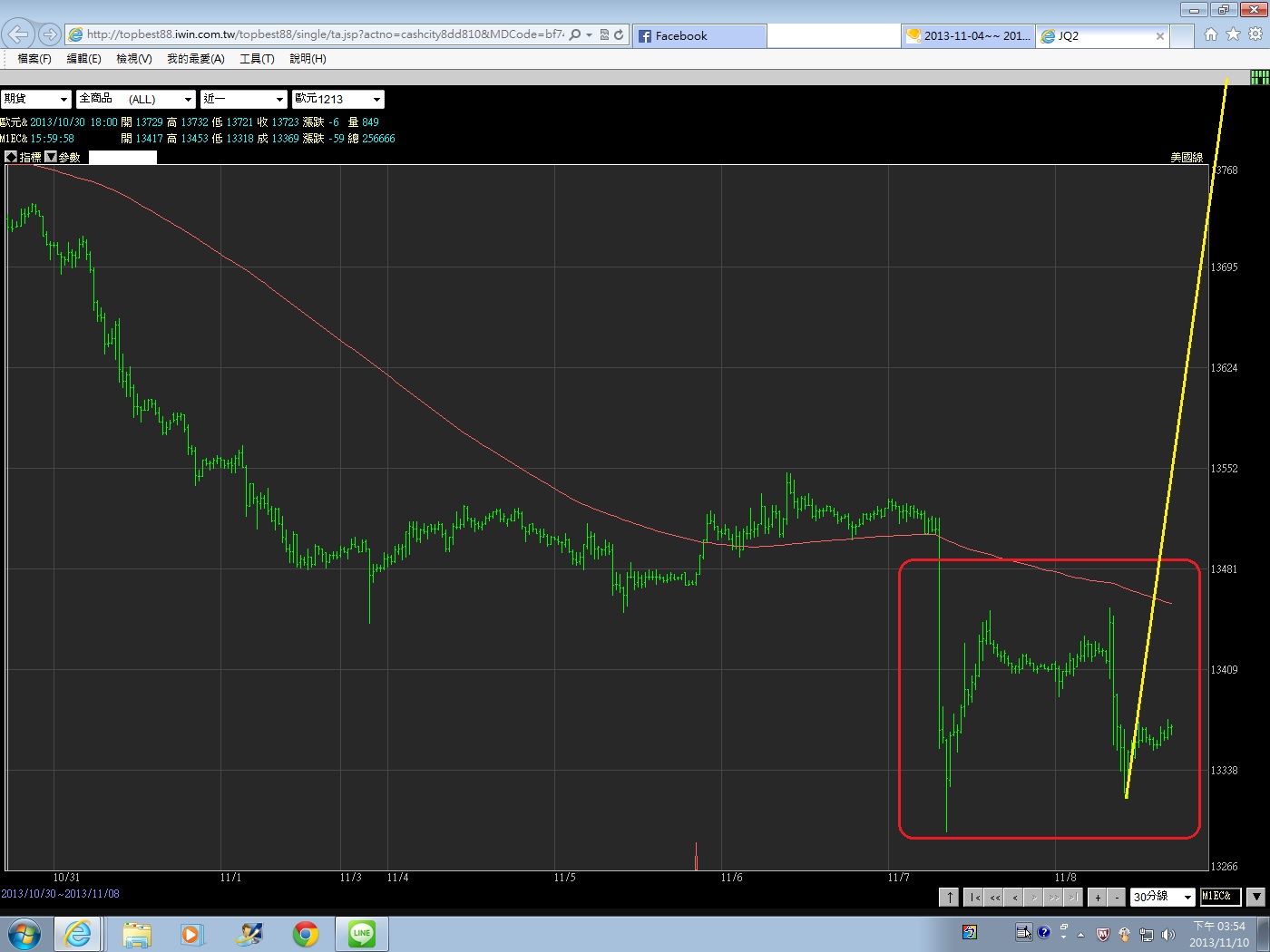Click the McAfee tray icon
Viewport: 1270px width, 952px height.
point(1103,934)
